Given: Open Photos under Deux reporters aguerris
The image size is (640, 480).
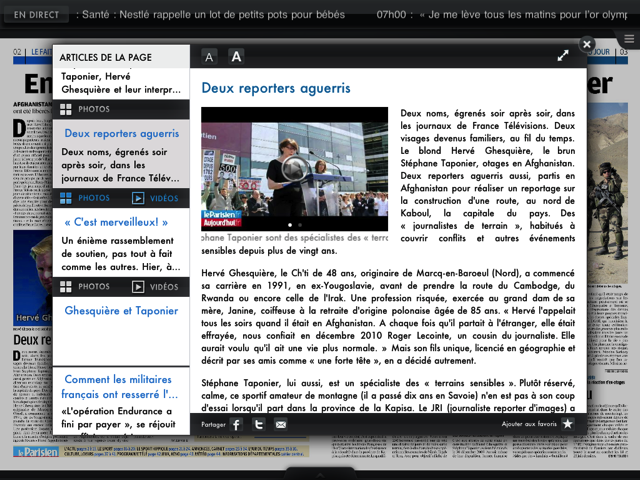Looking at the screenshot, I should [x=85, y=198].
